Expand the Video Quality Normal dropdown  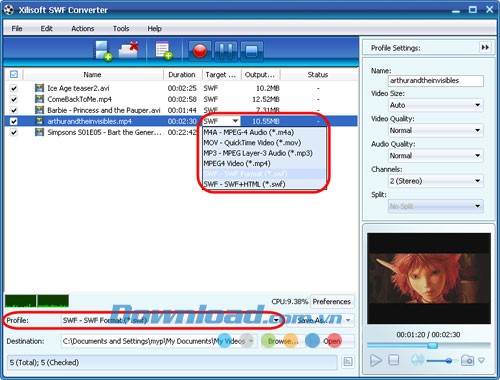[477, 130]
